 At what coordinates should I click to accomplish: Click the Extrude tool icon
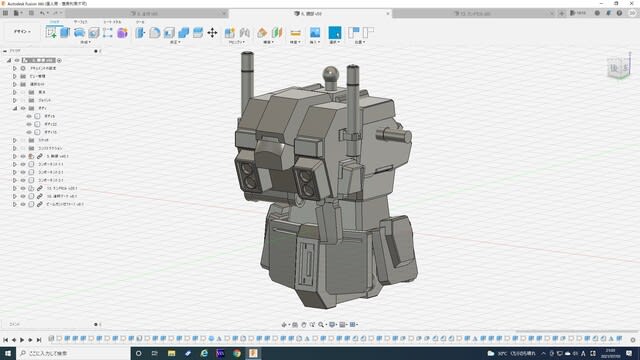point(65,33)
